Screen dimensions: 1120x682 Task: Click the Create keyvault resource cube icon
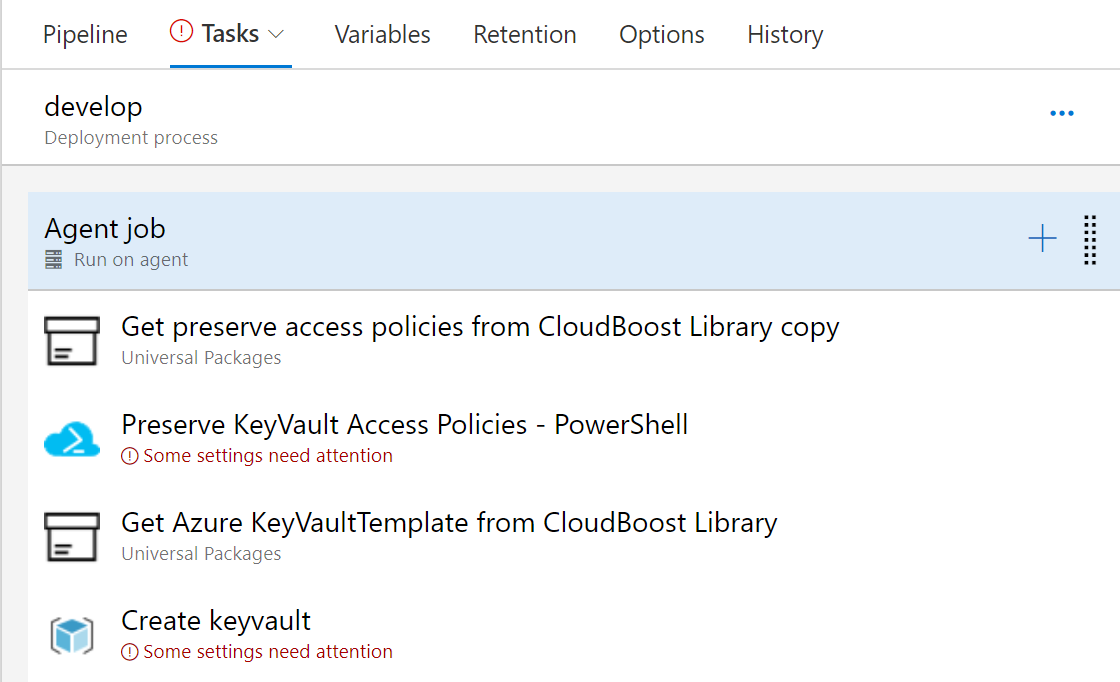click(72, 635)
